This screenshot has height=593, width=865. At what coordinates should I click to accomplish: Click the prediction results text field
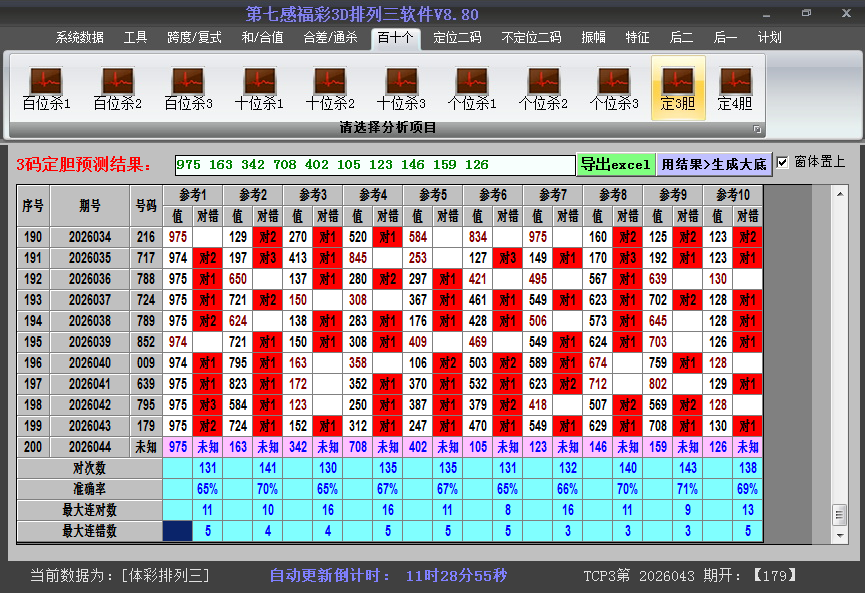point(374,165)
